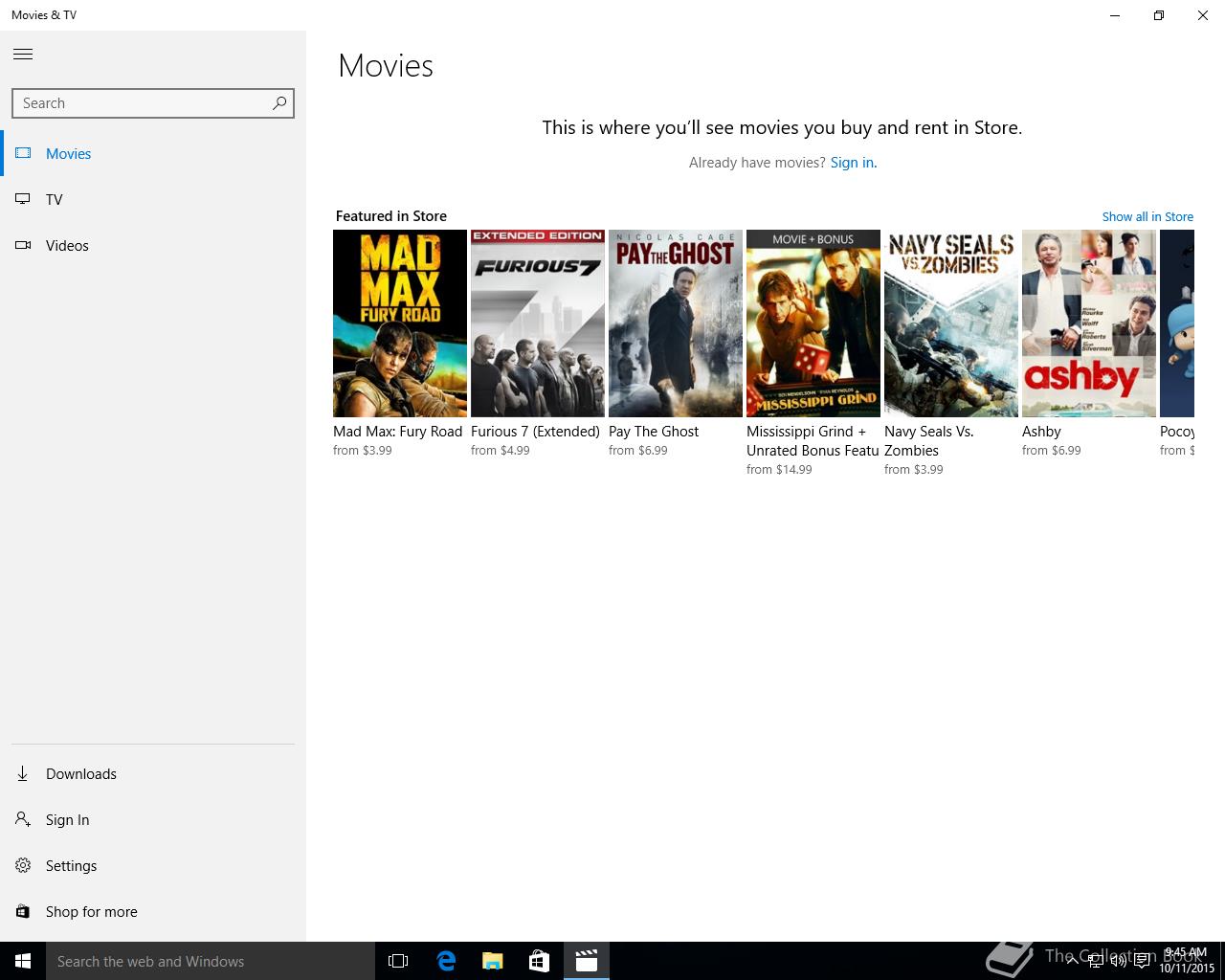This screenshot has width=1225, height=980.
Task: Open the Movies section label
Action: click(69, 153)
